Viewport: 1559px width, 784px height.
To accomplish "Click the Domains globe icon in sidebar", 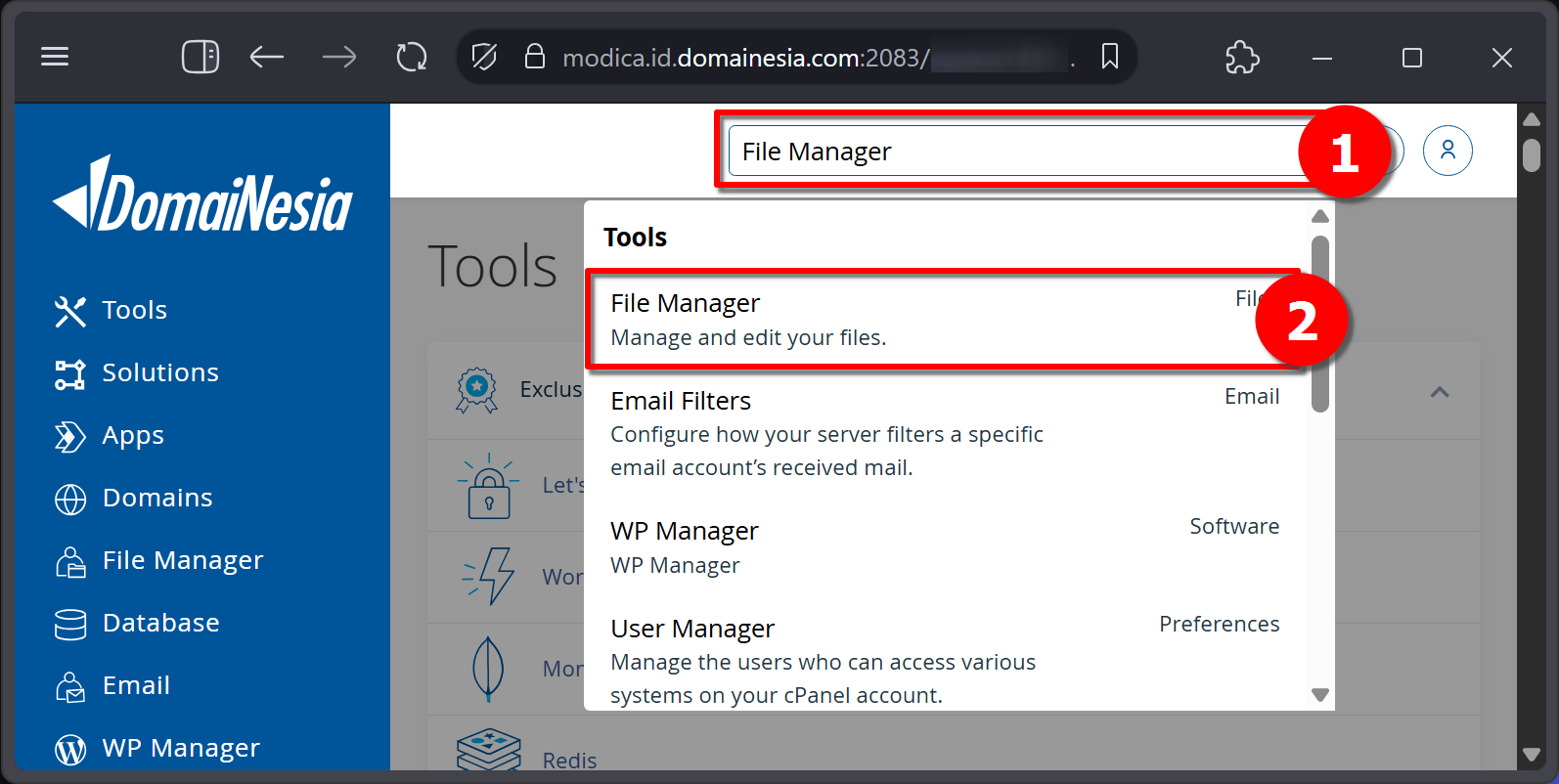I will [70, 499].
